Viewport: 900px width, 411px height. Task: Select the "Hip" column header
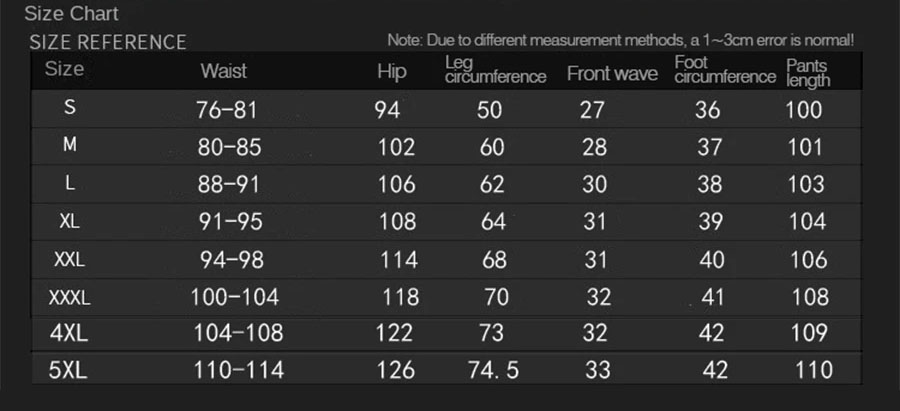pyautogui.click(x=392, y=71)
